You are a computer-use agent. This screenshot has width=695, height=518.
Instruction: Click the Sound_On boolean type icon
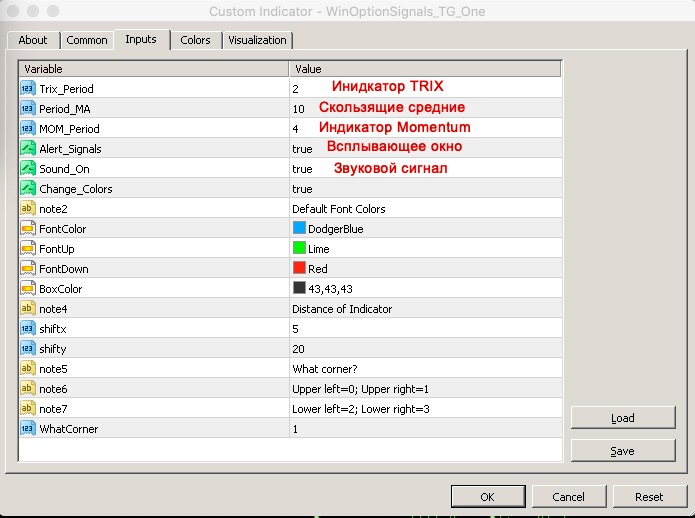pyautogui.click(x=27, y=168)
